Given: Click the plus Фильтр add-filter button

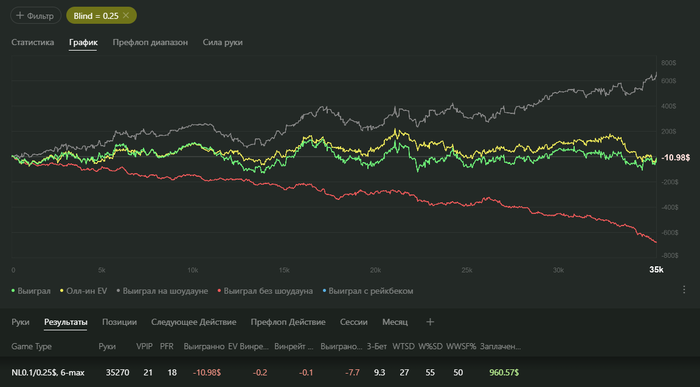Looking at the screenshot, I should coord(35,16).
